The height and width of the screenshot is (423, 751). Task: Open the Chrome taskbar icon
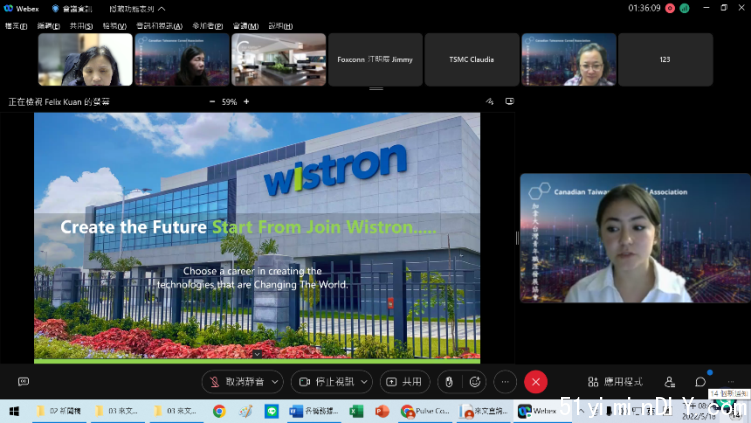pyautogui.click(x=219, y=411)
